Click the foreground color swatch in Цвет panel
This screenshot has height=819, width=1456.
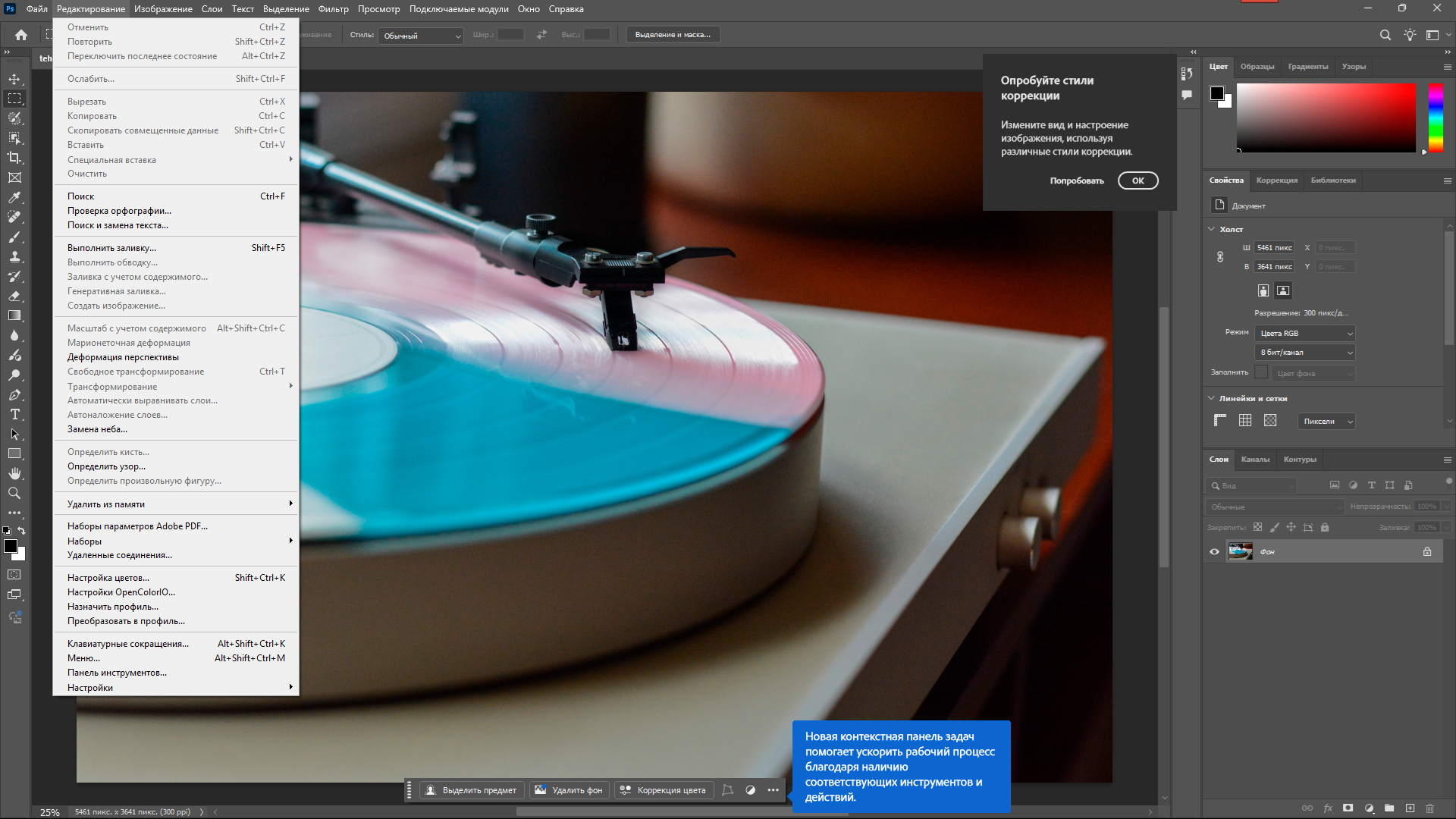coord(1217,93)
